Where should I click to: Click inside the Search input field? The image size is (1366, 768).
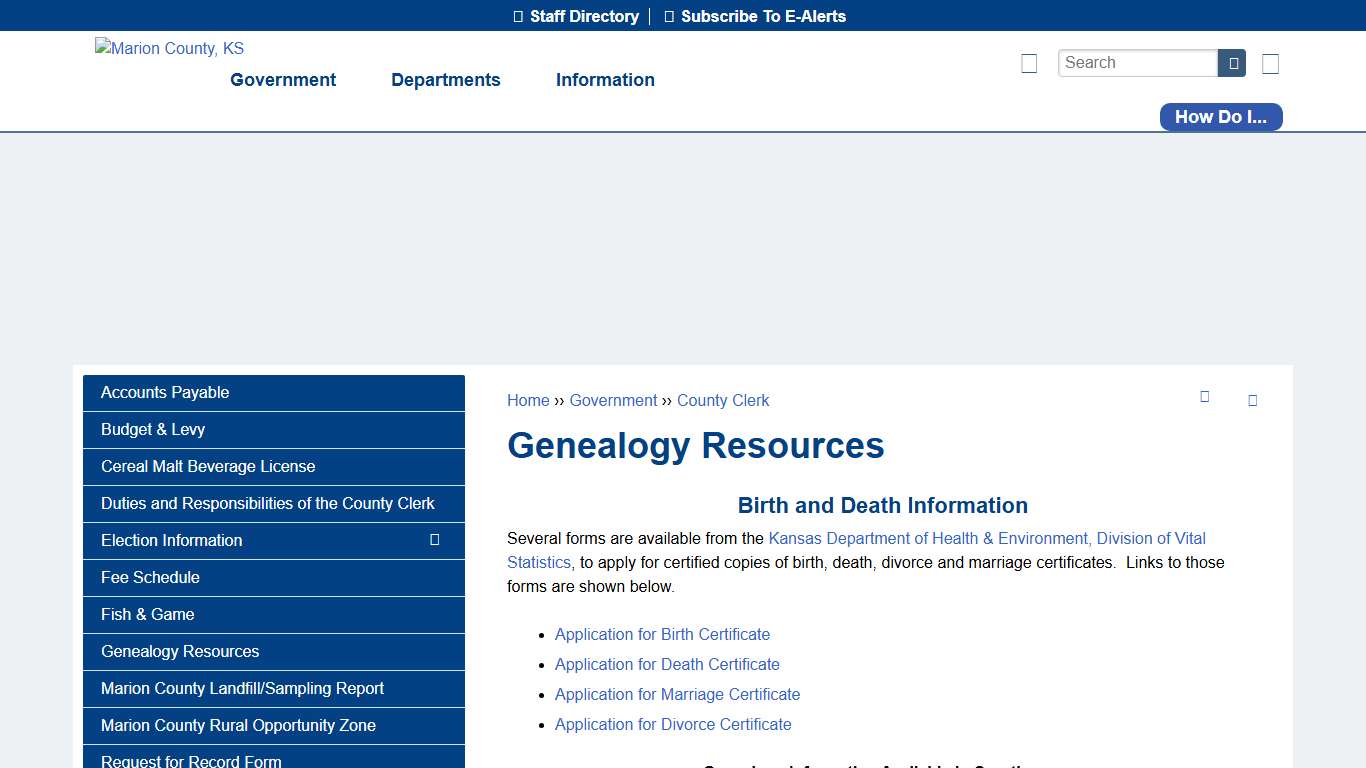(1137, 62)
